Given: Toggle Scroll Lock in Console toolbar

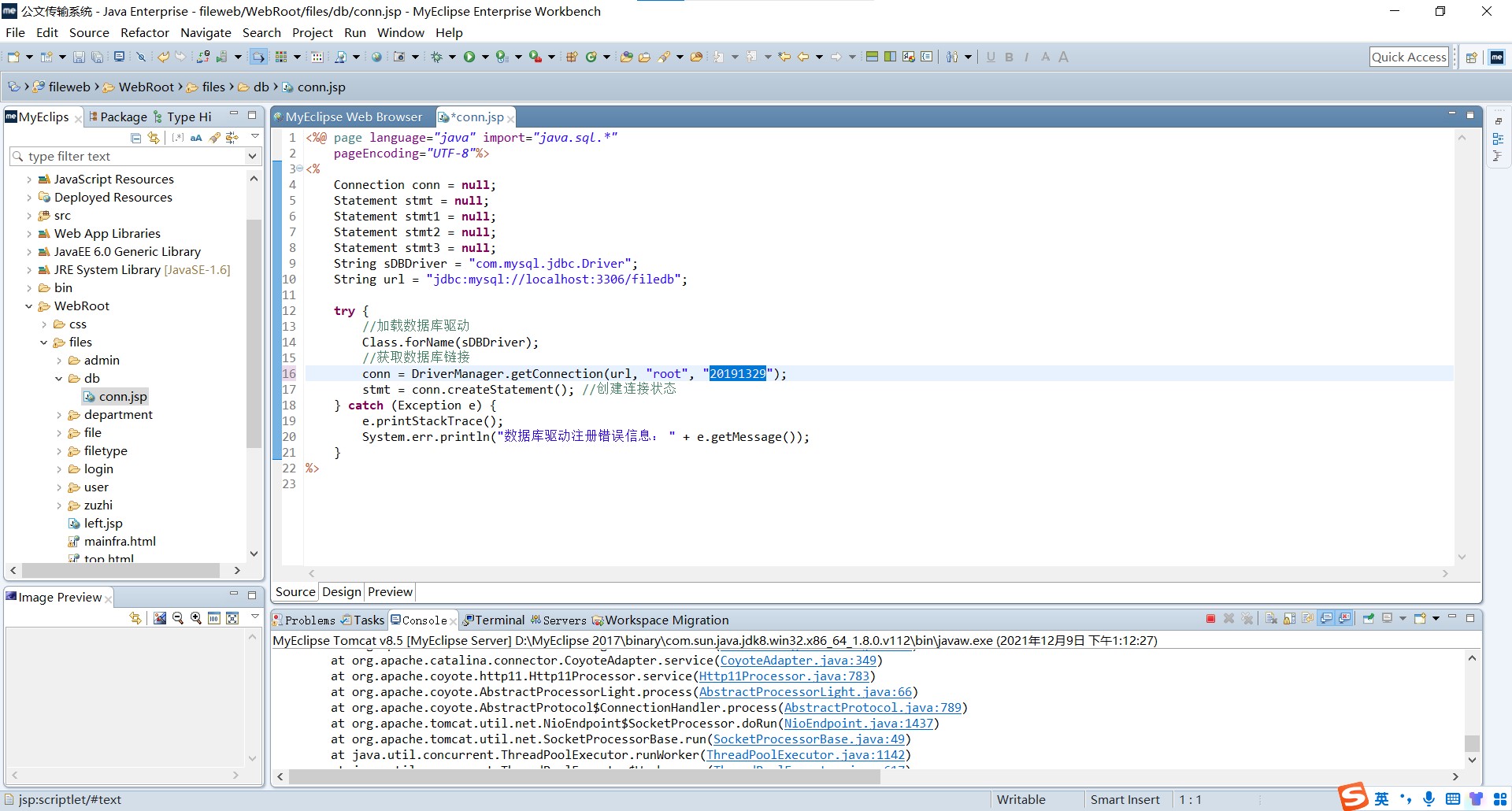Looking at the screenshot, I should click(1289, 619).
